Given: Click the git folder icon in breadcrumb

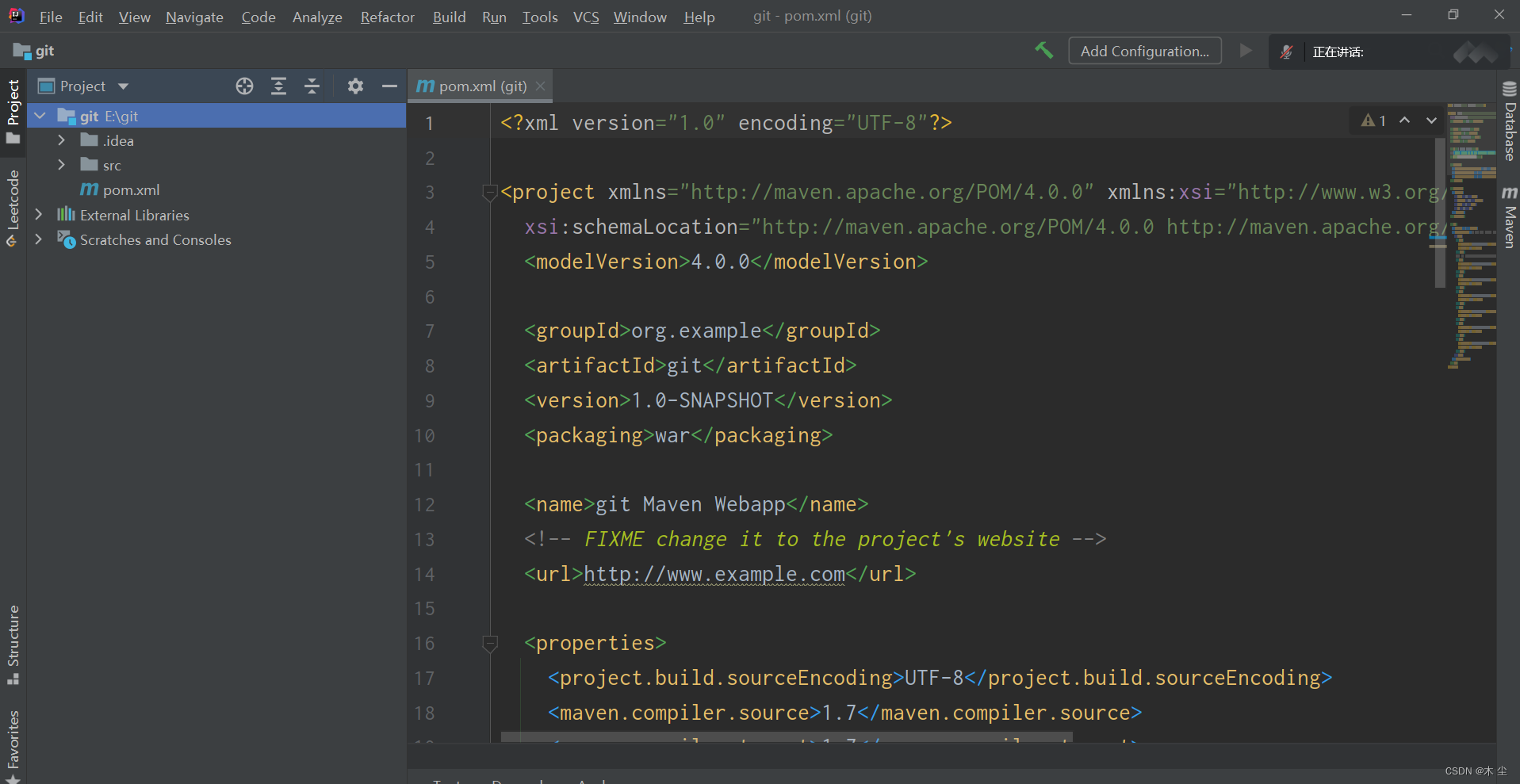Looking at the screenshot, I should pos(21,51).
